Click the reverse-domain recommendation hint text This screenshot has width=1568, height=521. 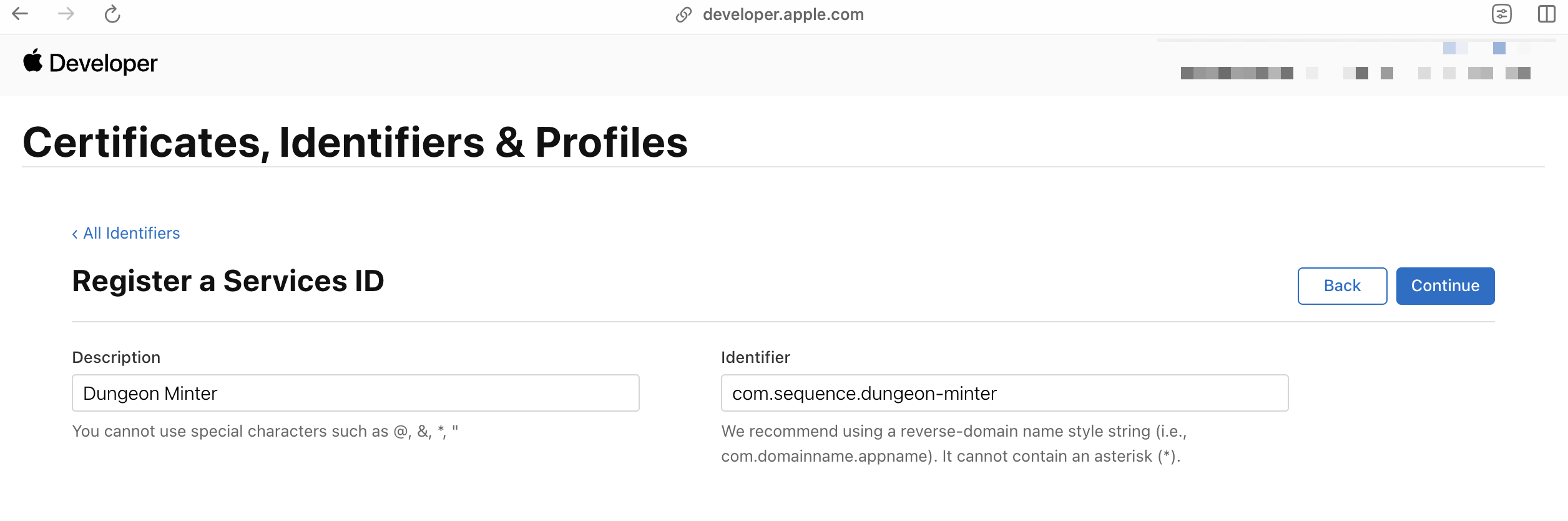click(x=953, y=444)
